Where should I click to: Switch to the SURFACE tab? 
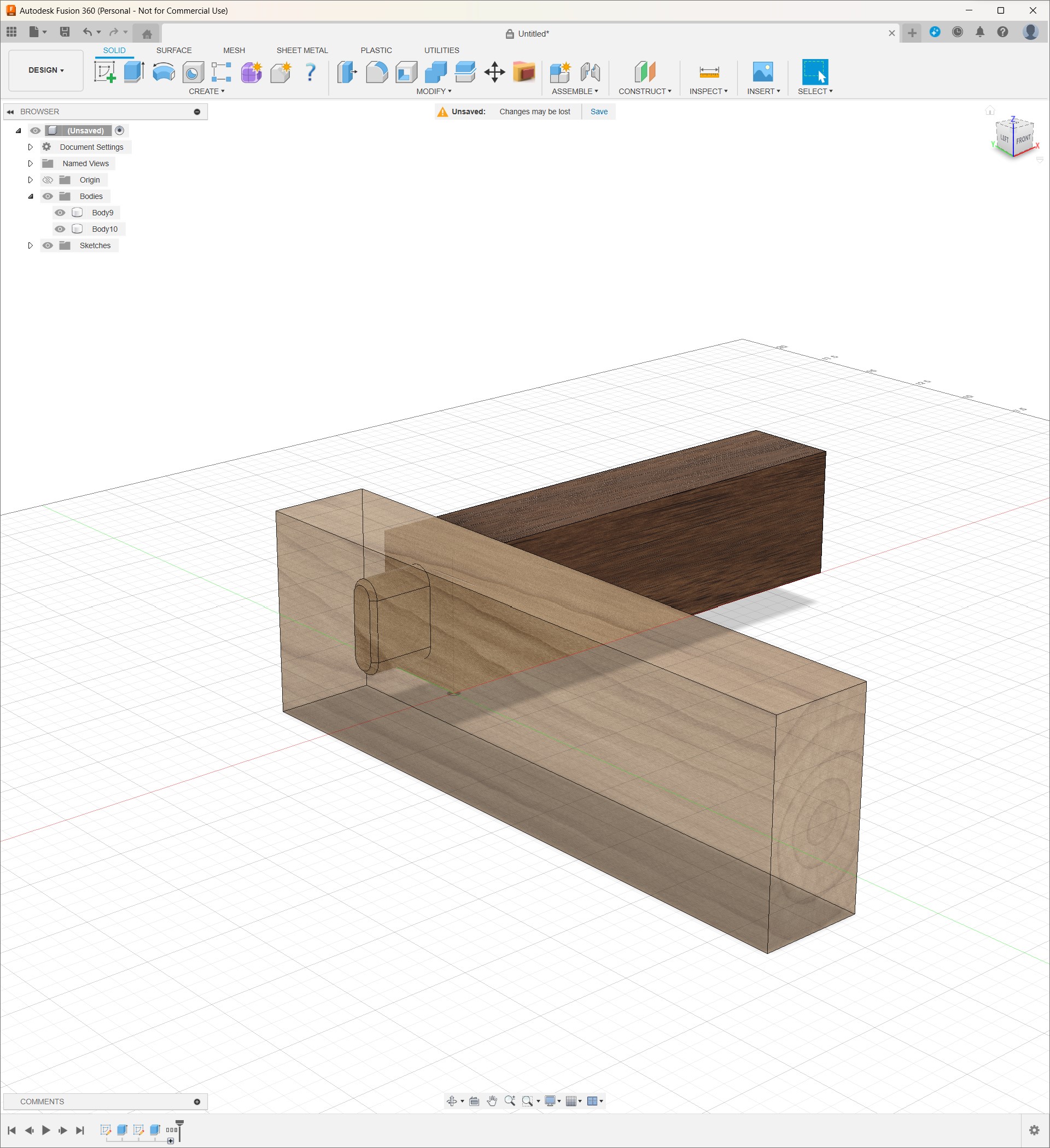click(174, 50)
